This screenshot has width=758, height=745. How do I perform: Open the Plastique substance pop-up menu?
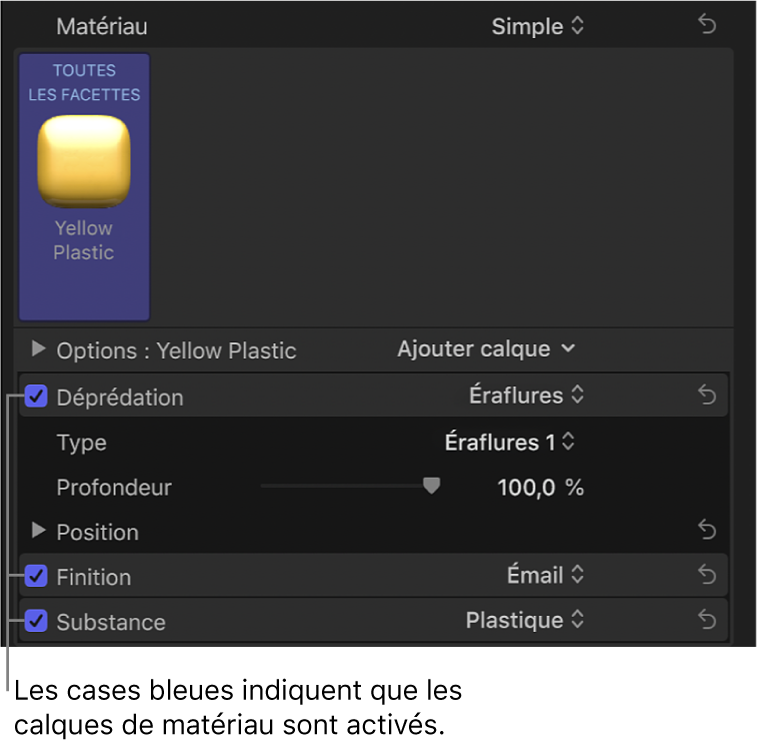coord(525,620)
